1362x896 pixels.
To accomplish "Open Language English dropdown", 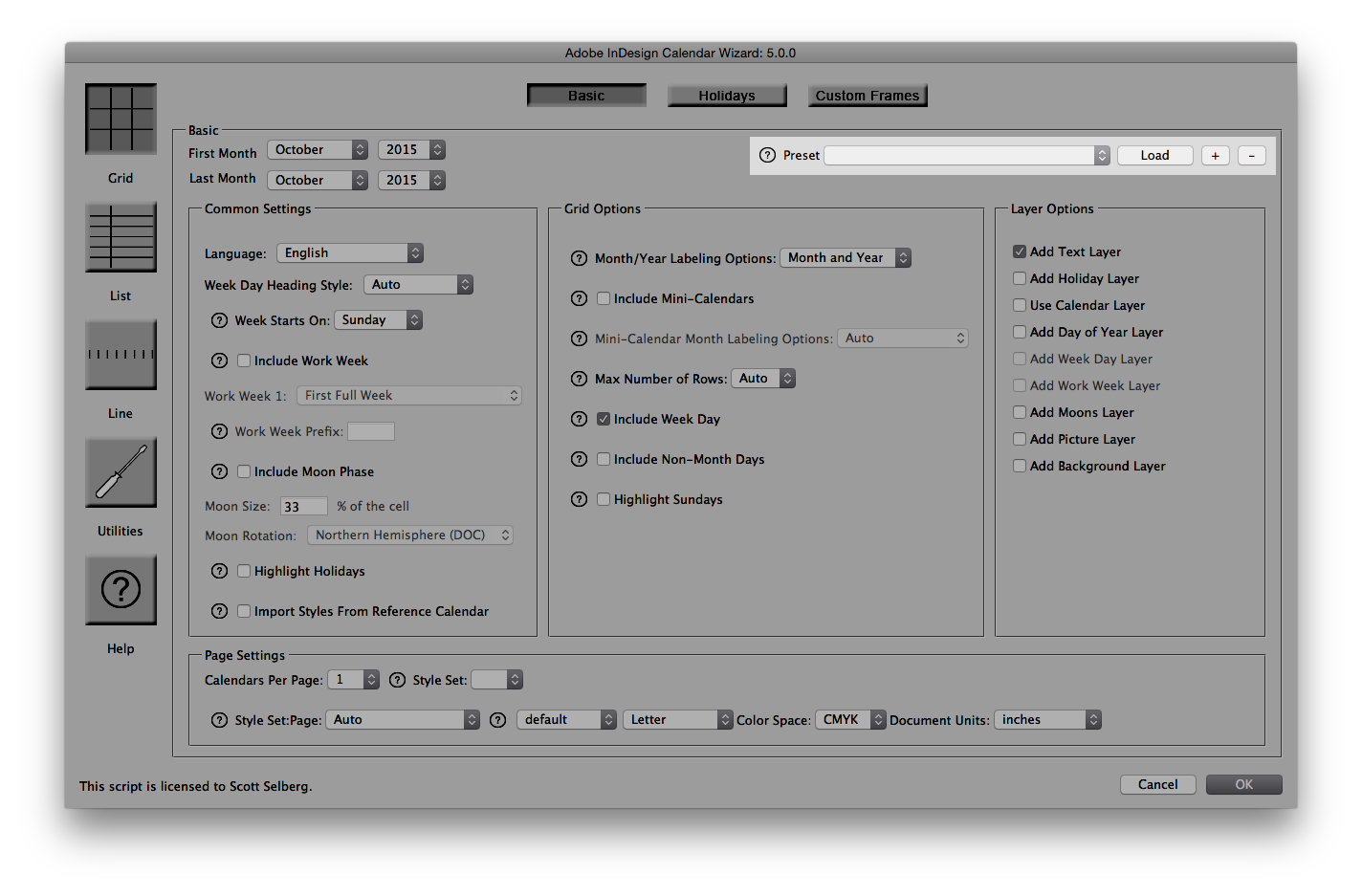I will pyautogui.click(x=350, y=252).
